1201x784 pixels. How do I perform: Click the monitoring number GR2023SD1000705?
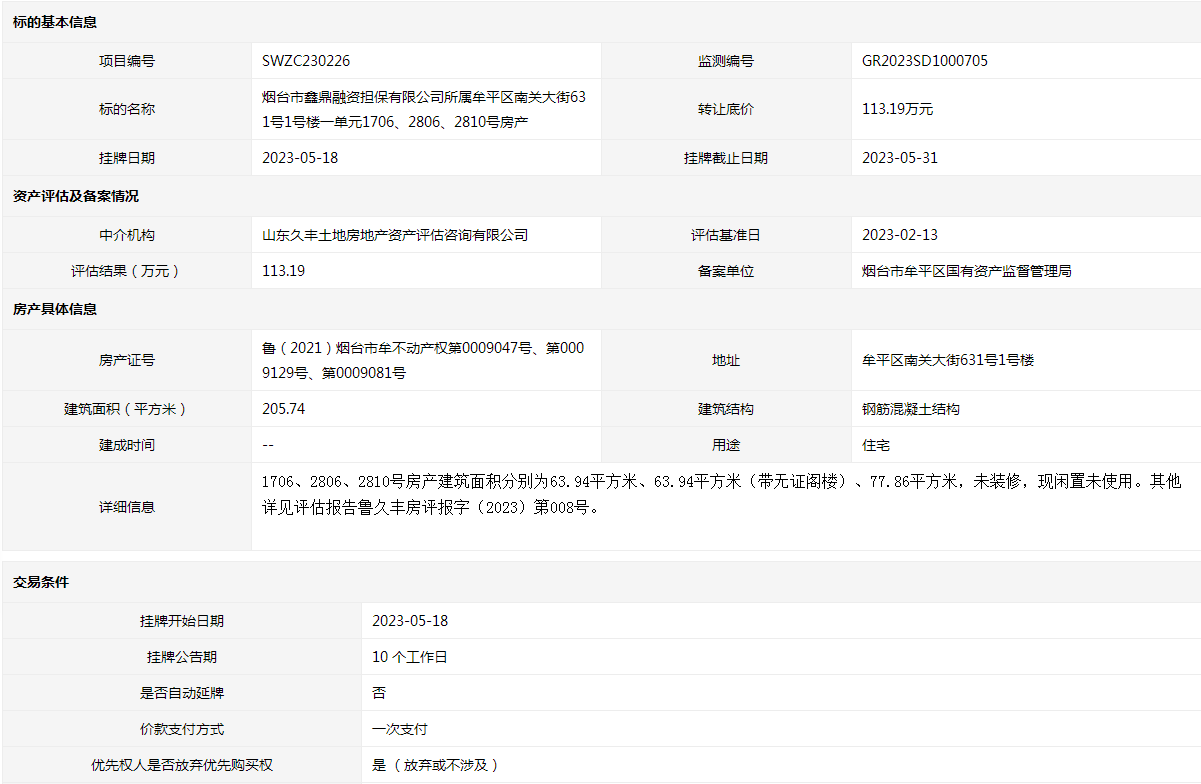click(925, 61)
